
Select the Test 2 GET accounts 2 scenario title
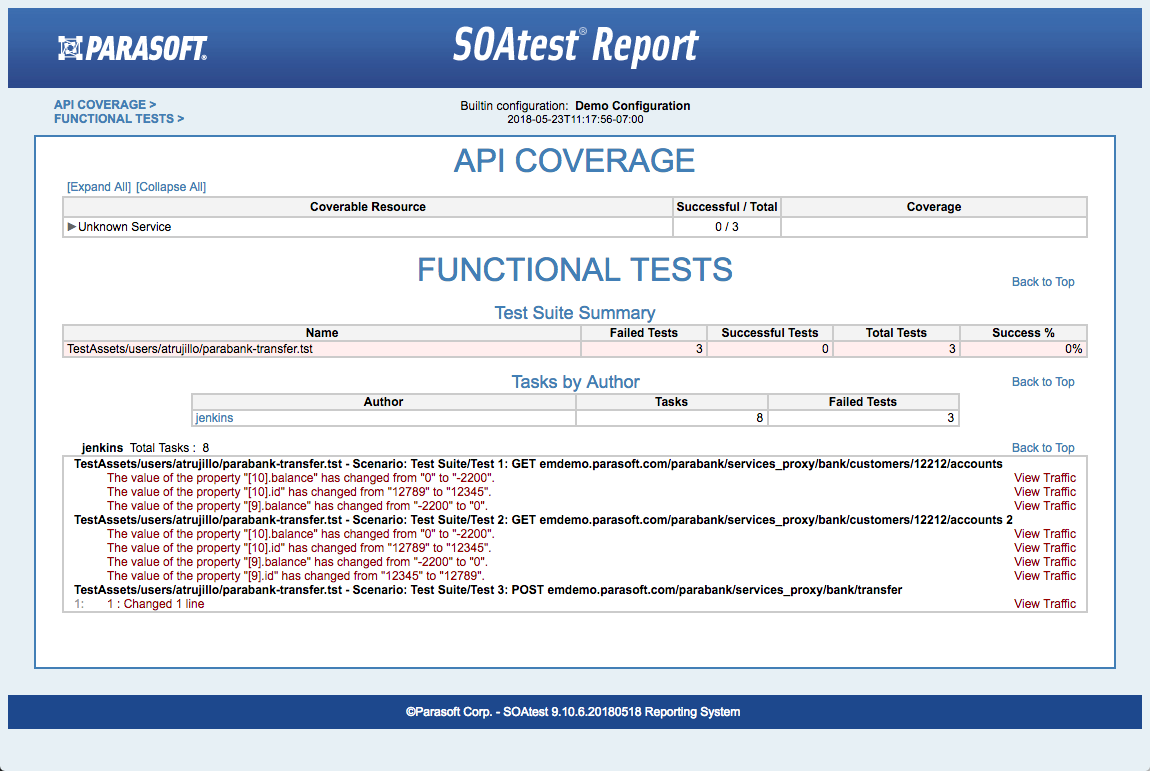click(543, 519)
